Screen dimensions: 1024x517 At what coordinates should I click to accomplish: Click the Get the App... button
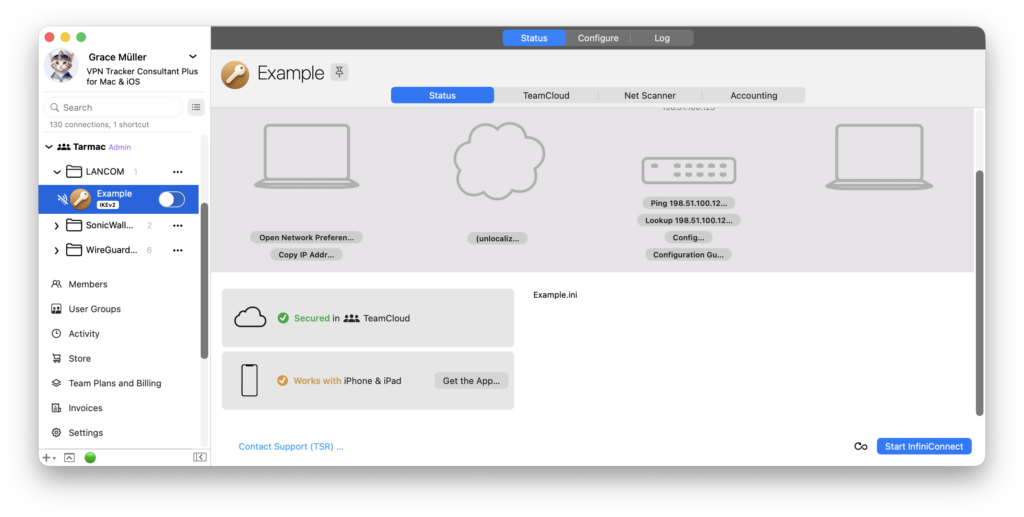click(x=472, y=381)
